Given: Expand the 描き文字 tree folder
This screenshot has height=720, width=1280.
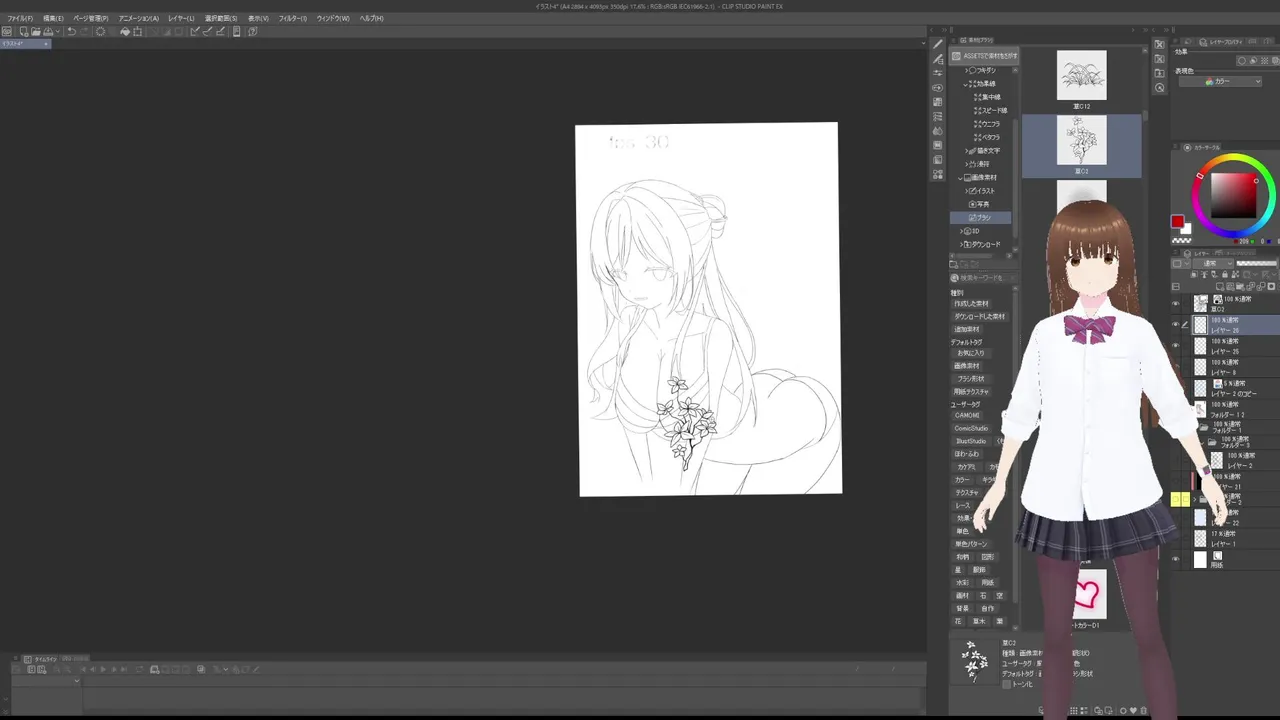Looking at the screenshot, I should (x=967, y=150).
